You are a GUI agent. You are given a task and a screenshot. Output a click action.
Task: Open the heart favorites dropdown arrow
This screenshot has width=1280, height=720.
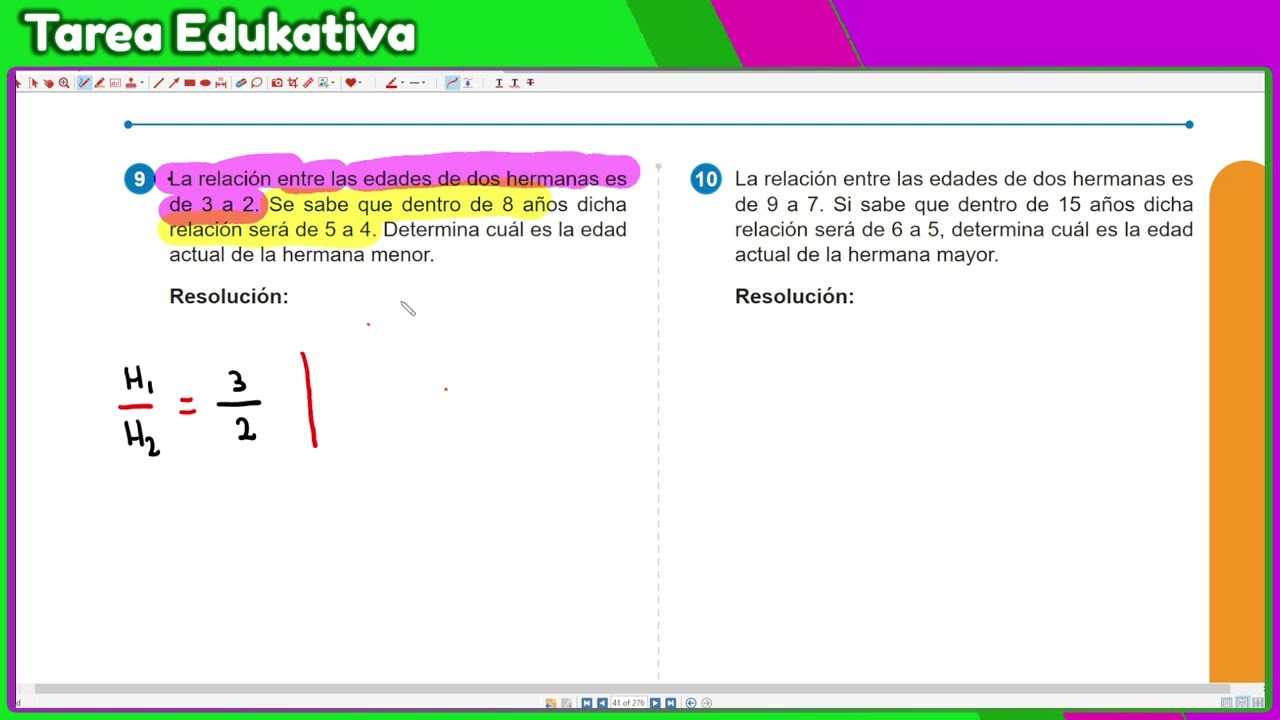point(360,83)
